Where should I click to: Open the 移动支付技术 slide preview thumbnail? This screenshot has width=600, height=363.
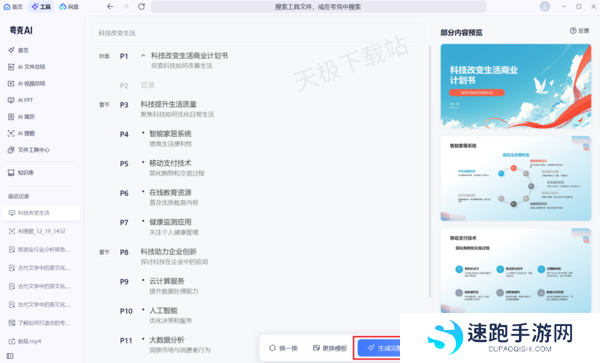(x=515, y=270)
